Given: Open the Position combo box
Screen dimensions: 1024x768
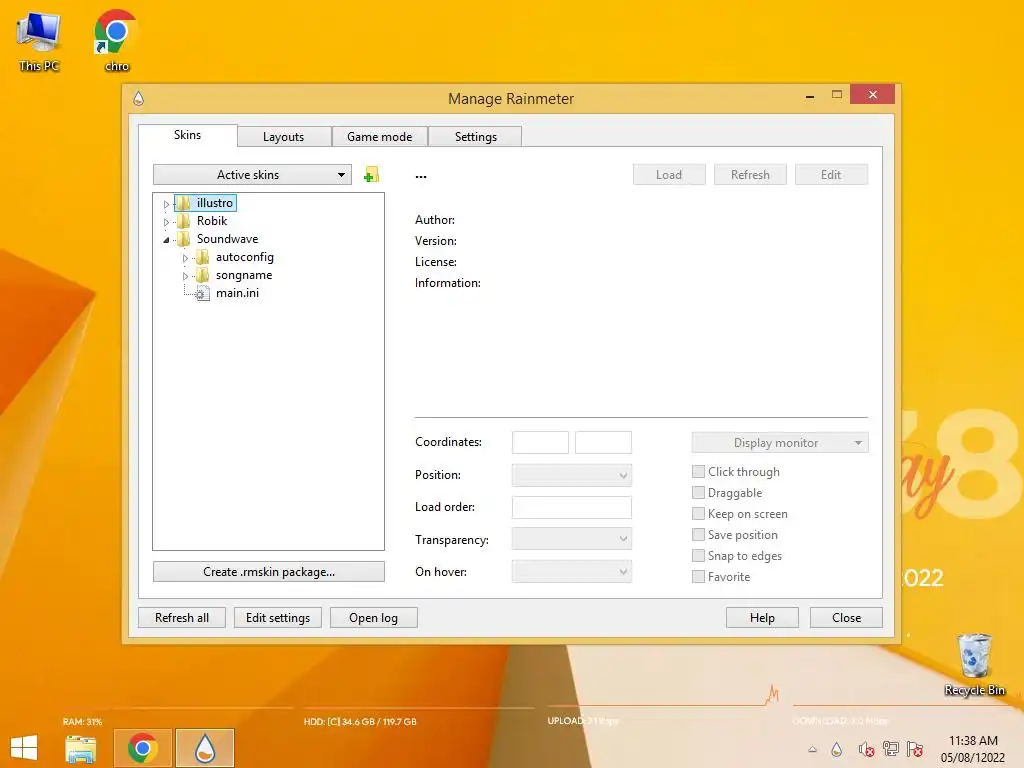Looking at the screenshot, I should coord(571,475).
